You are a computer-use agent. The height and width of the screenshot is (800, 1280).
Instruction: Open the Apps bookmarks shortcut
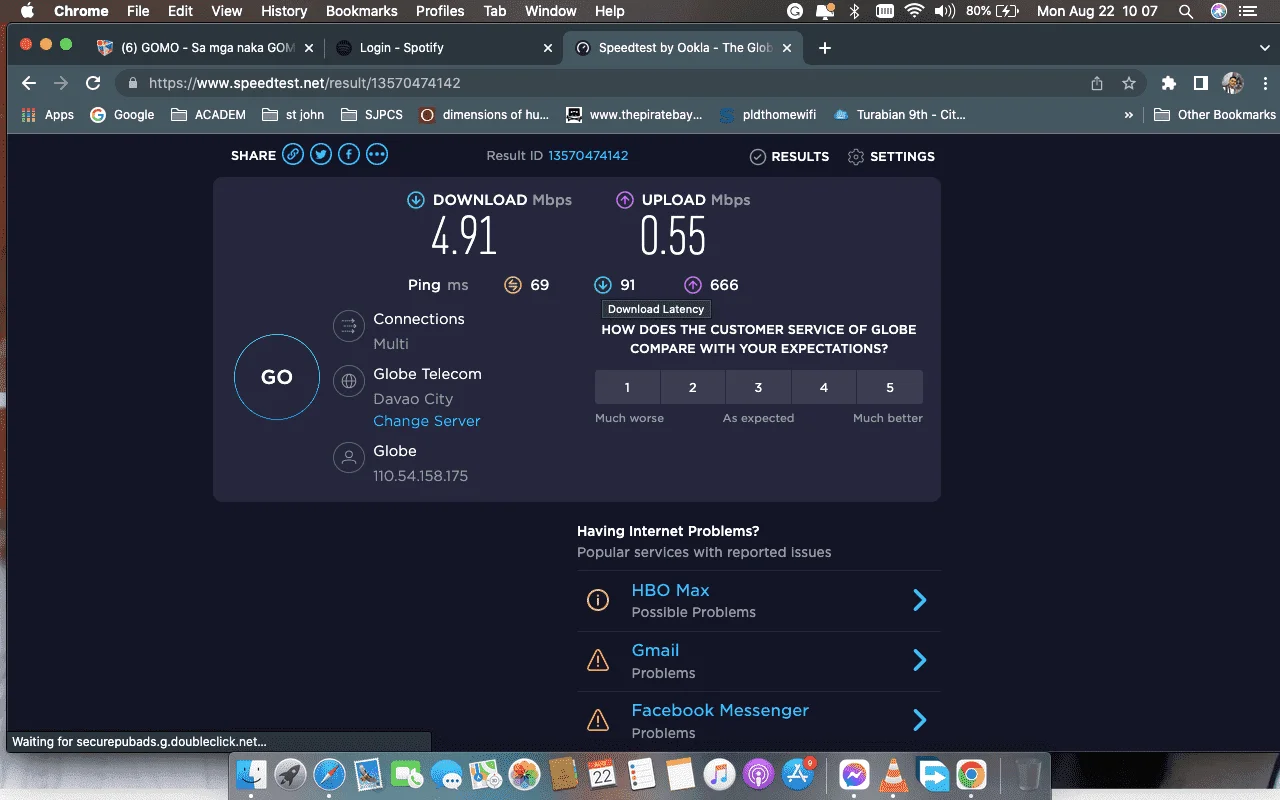point(48,115)
